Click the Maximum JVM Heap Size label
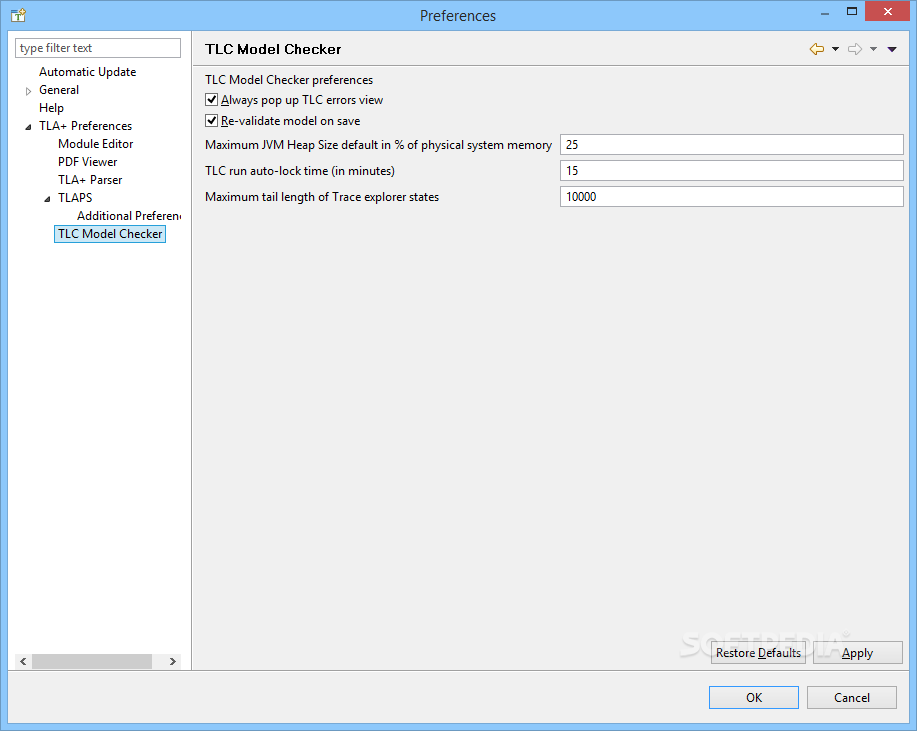This screenshot has width=917, height=731. coord(378,144)
